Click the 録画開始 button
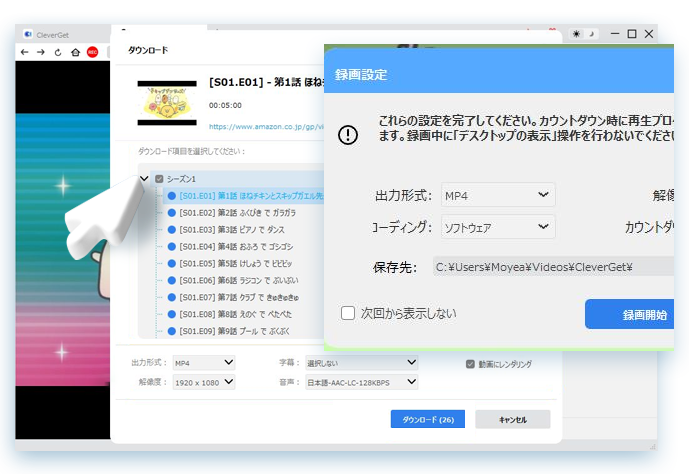Viewport: 689px width, 474px height. click(x=630, y=315)
